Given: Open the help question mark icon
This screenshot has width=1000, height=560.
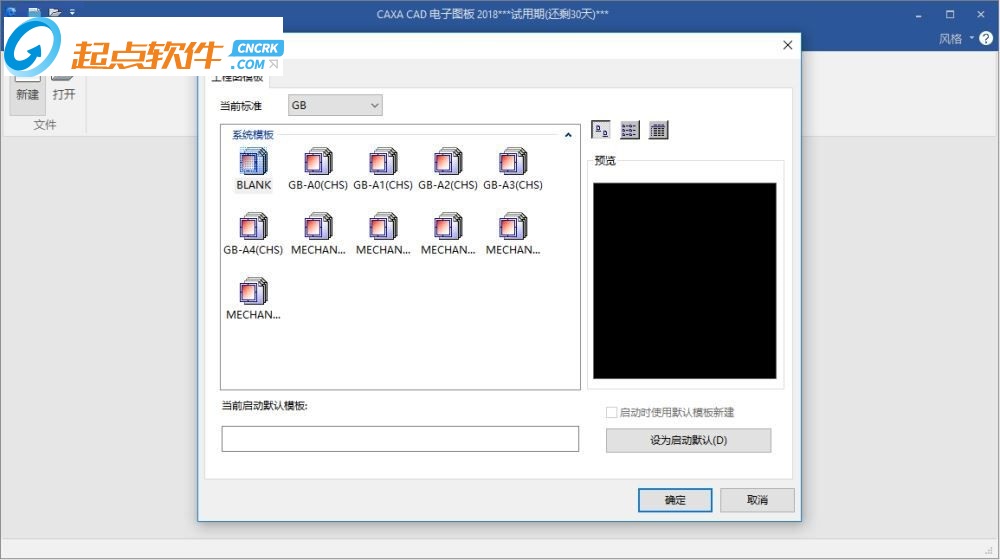Looking at the screenshot, I should pos(986,38).
